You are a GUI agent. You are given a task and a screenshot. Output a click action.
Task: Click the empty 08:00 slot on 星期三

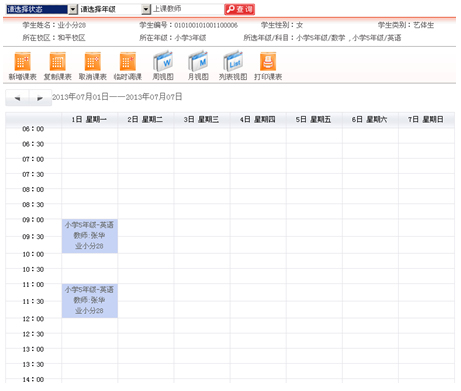[x=202, y=196]
